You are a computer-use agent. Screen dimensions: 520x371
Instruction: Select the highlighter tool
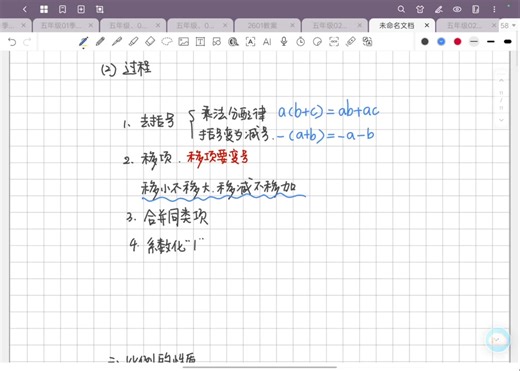click(x=133, y=42)
